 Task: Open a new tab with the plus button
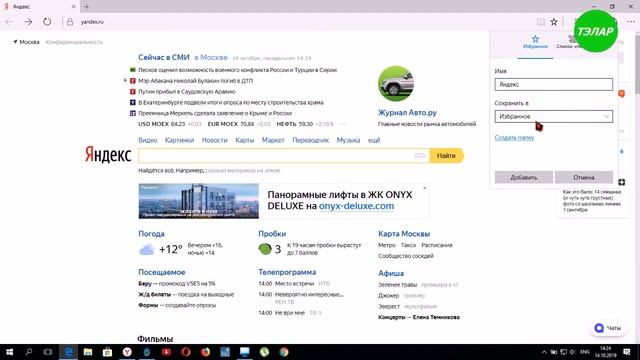pyautogui.click(x=87, y=7)
